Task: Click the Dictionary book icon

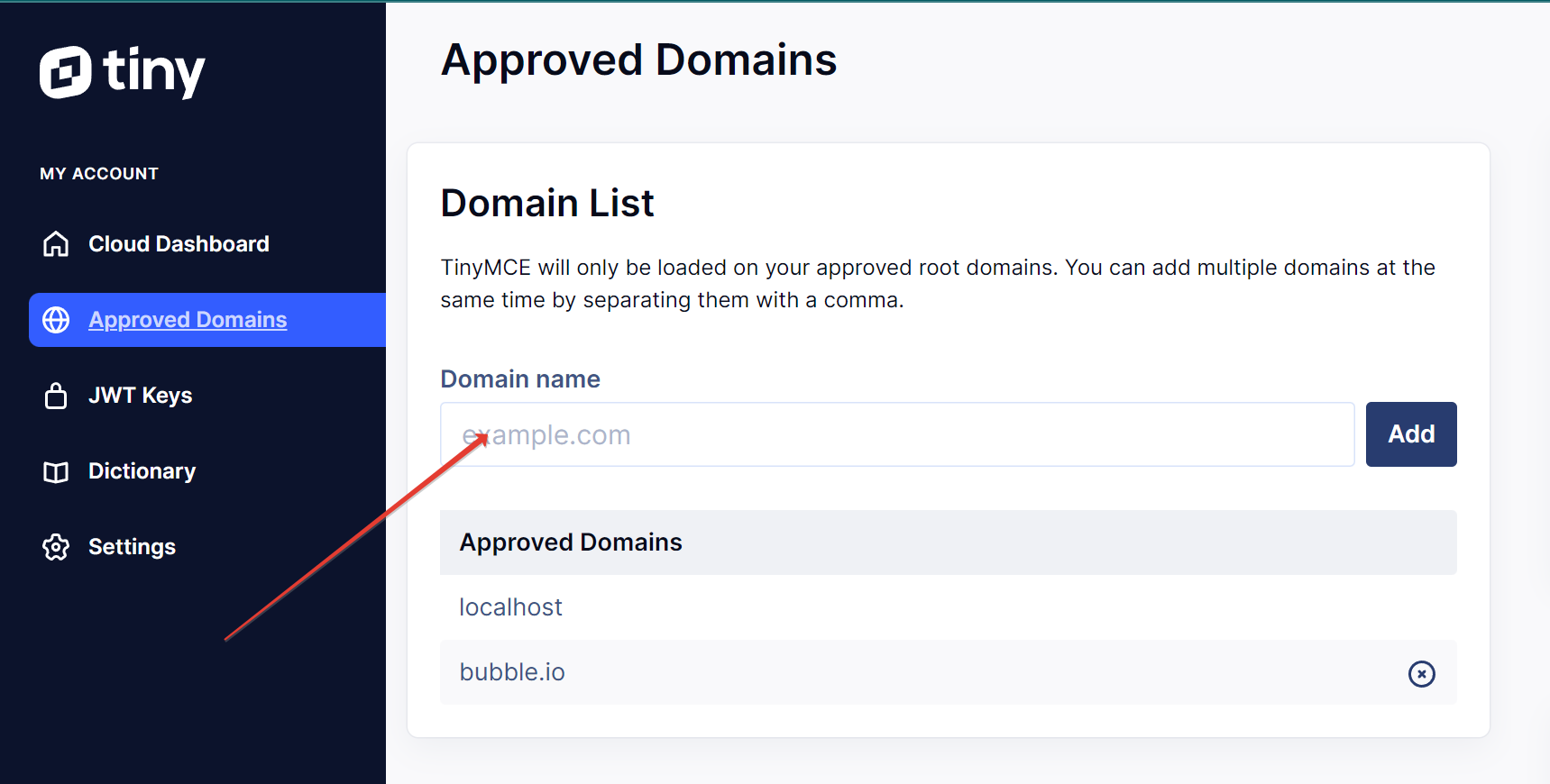Action: click(x=56, y=471)
